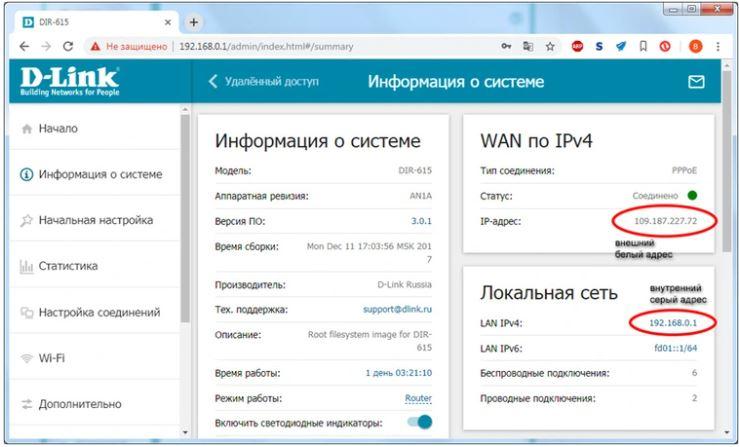Screen dimensions: 739x447
Task: Click the uptime value '1 день 03:21:10'
Action: point(399,372)
